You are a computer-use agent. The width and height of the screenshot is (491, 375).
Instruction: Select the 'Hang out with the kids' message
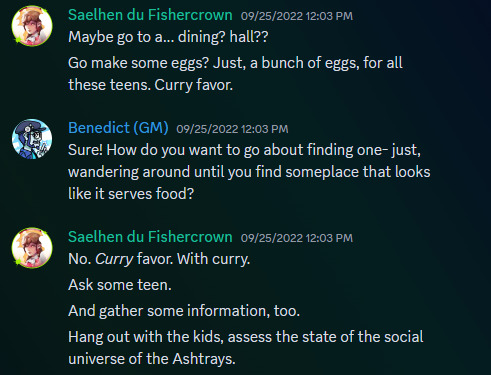pos(246,348)
